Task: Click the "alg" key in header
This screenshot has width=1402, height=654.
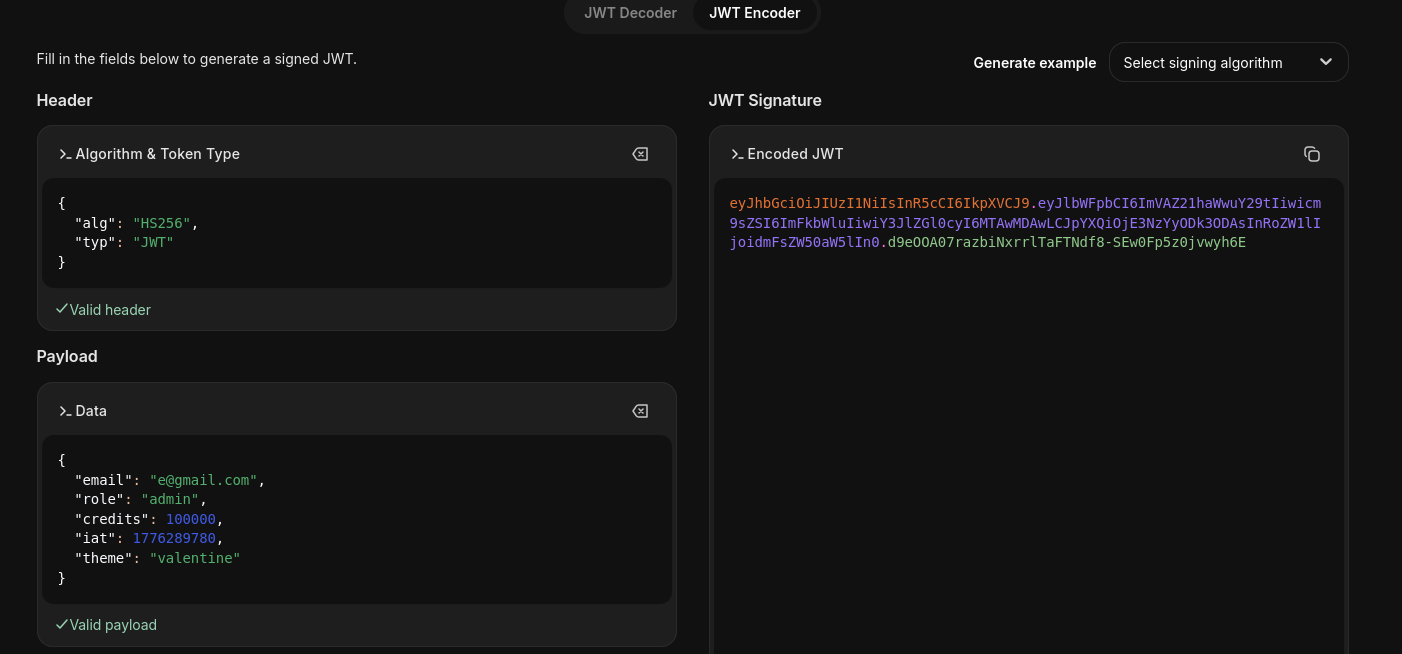Action: coord(95,222)
